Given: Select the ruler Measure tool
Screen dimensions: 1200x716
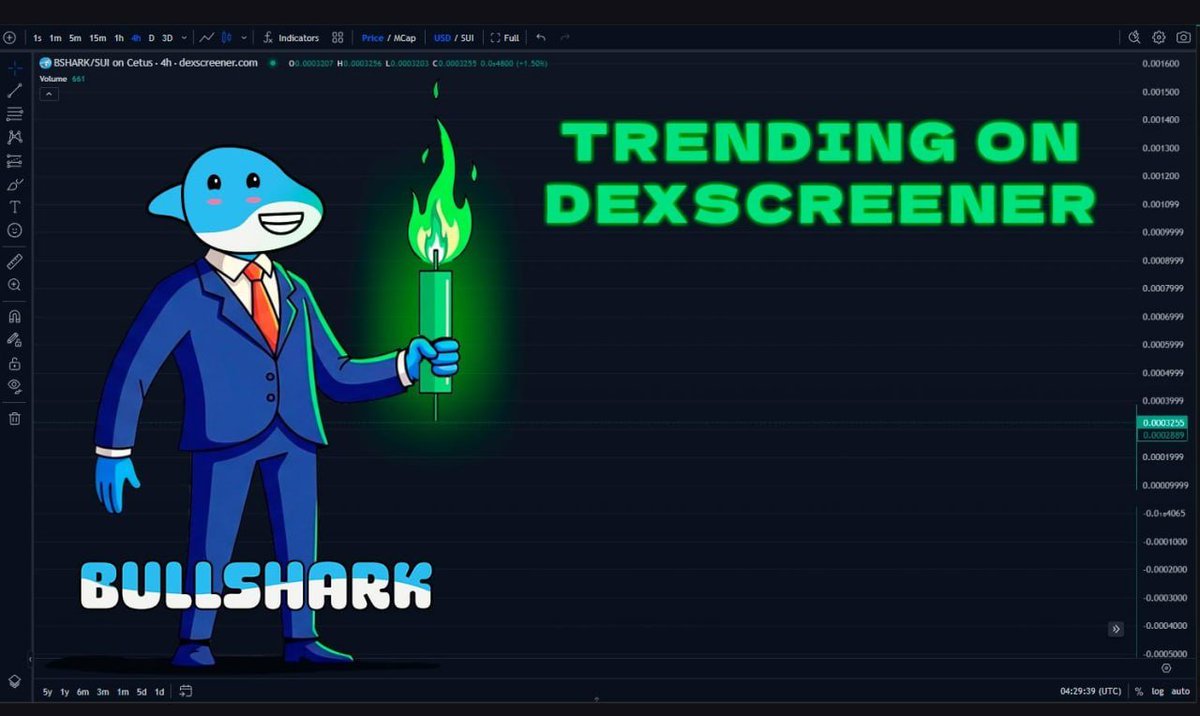Looking at the screenshot, I should coord(15,261).
